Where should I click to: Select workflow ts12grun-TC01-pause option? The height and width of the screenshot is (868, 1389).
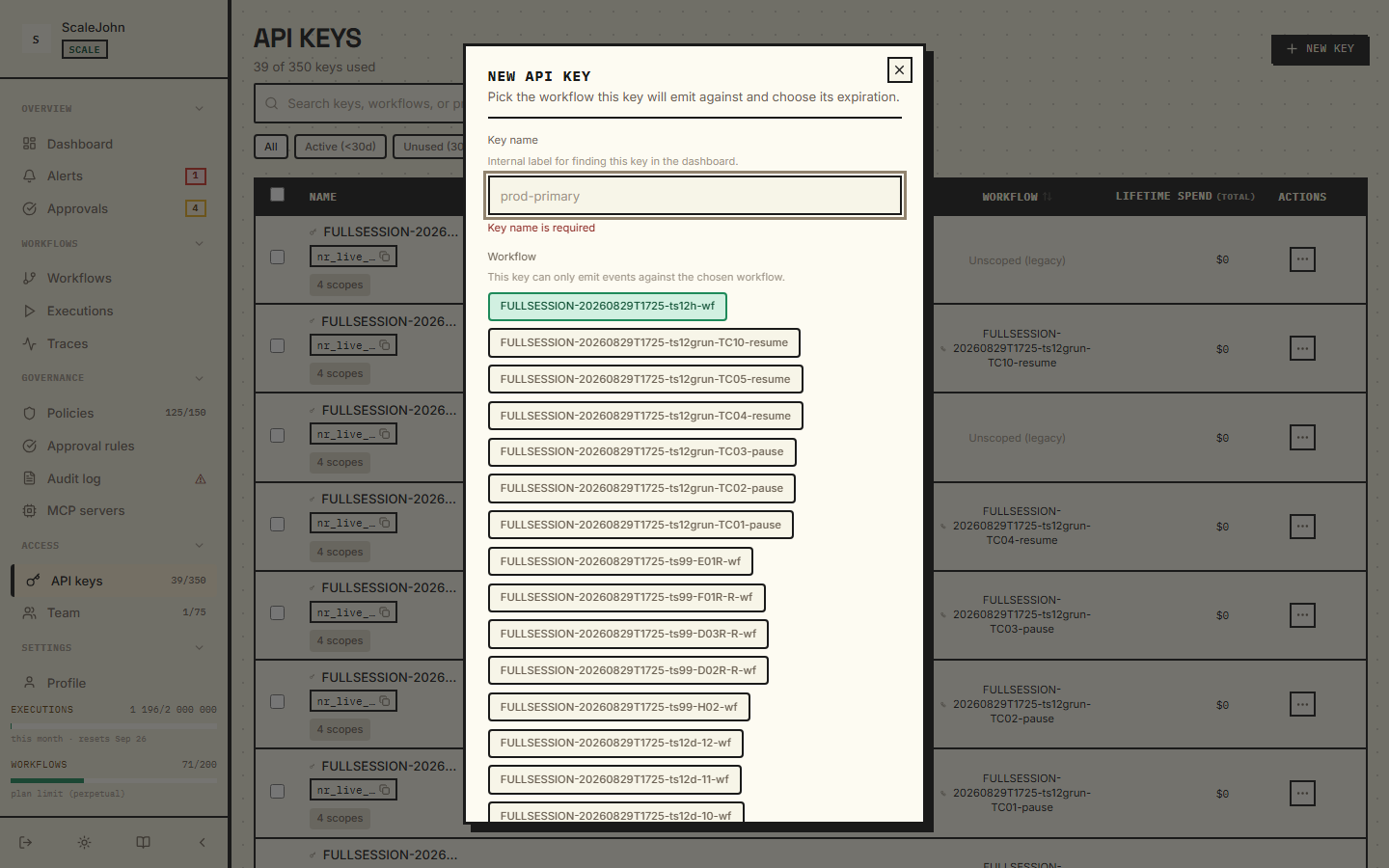point(640,525)
